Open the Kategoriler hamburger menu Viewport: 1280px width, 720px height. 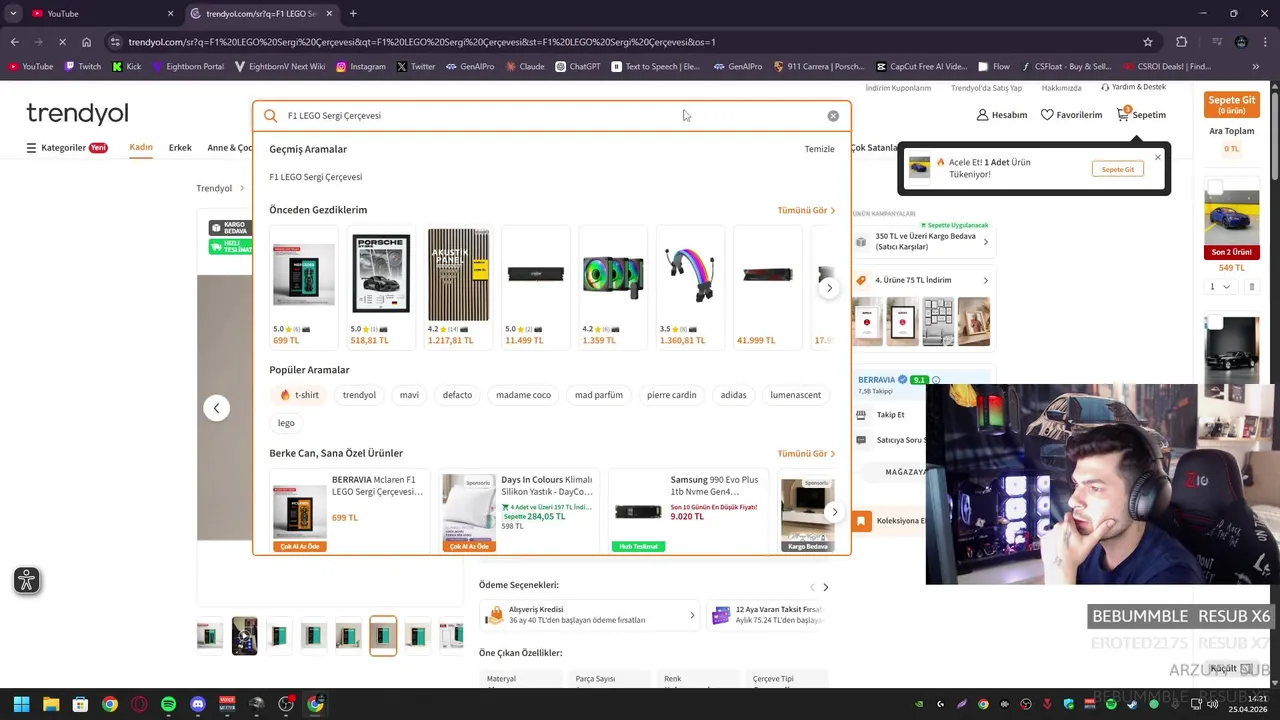(66, 148)
